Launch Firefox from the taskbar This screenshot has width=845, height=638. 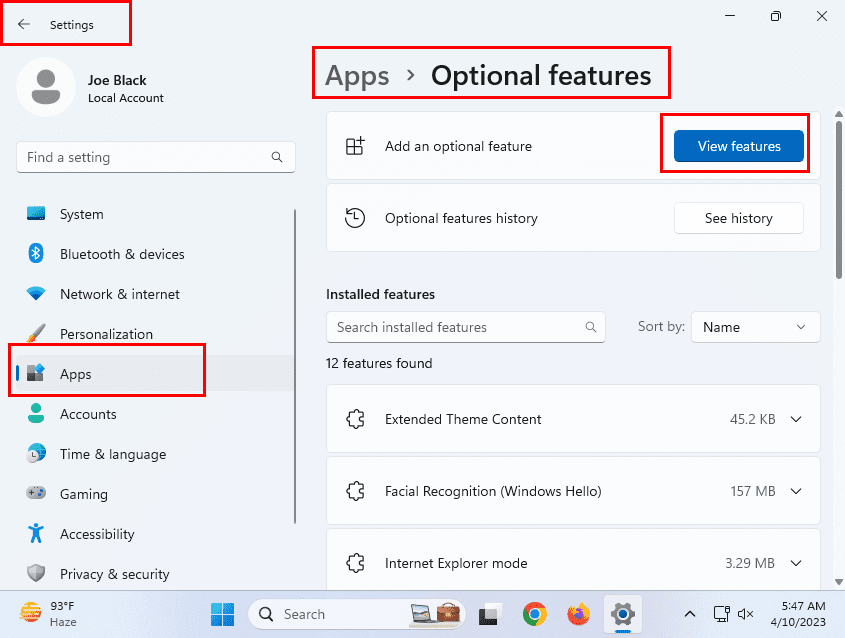click(578, 614)
